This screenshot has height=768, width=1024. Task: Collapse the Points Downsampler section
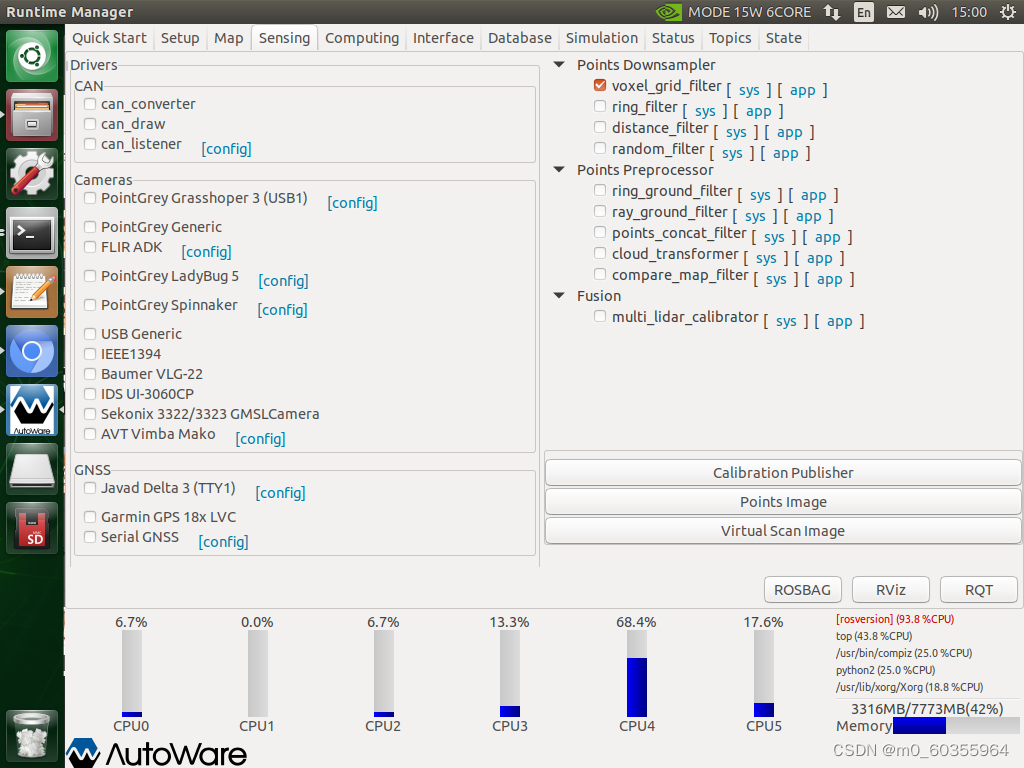coord(559,64)
